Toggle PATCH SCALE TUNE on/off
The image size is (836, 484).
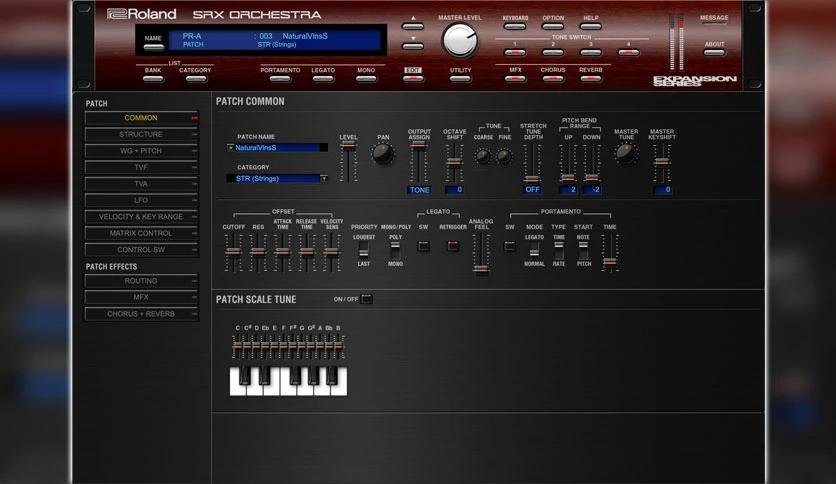click(367, 299)
